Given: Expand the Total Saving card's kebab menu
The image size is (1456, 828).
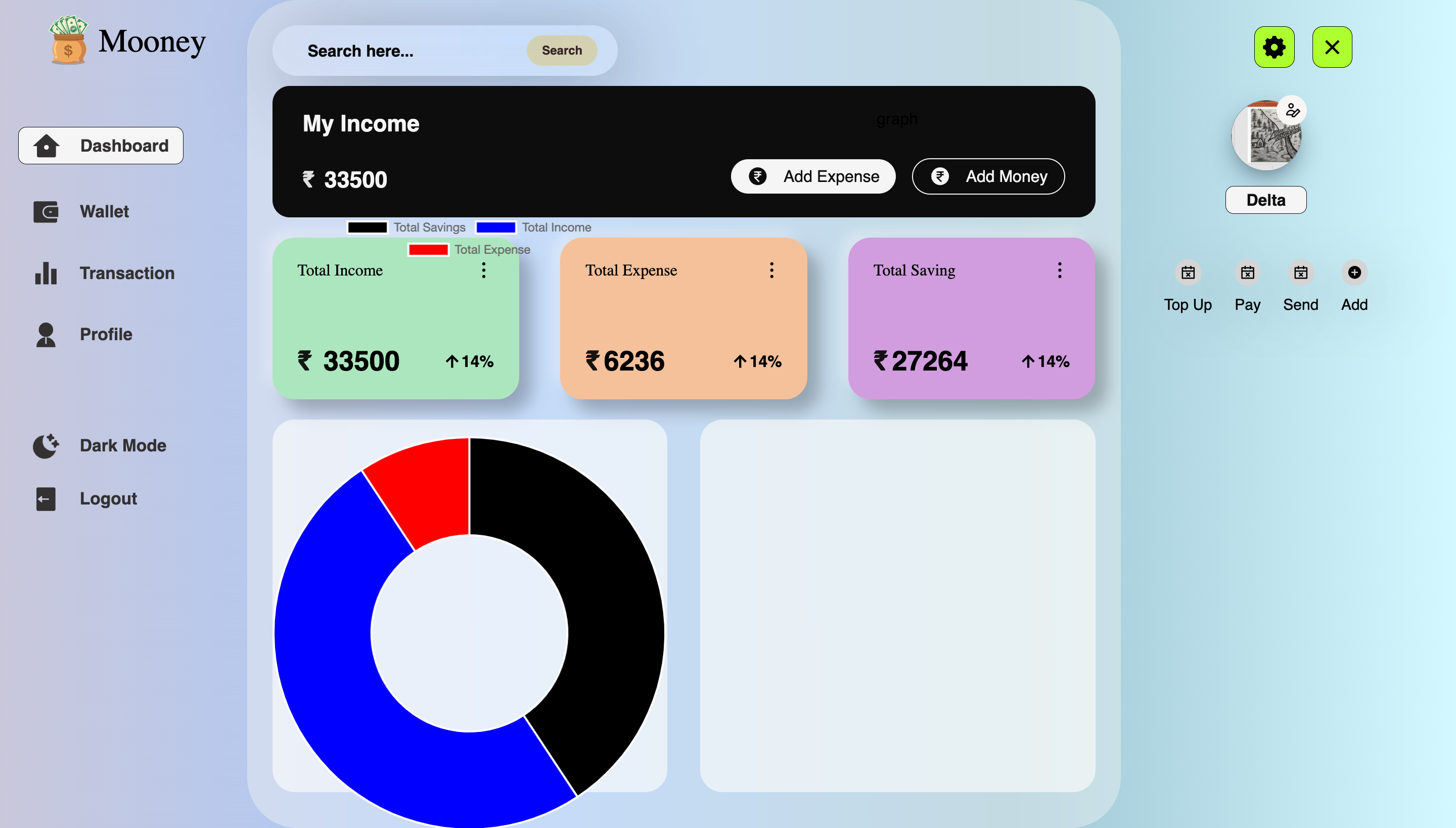Looking at the screenshot, I should [x=1059, y=270].
